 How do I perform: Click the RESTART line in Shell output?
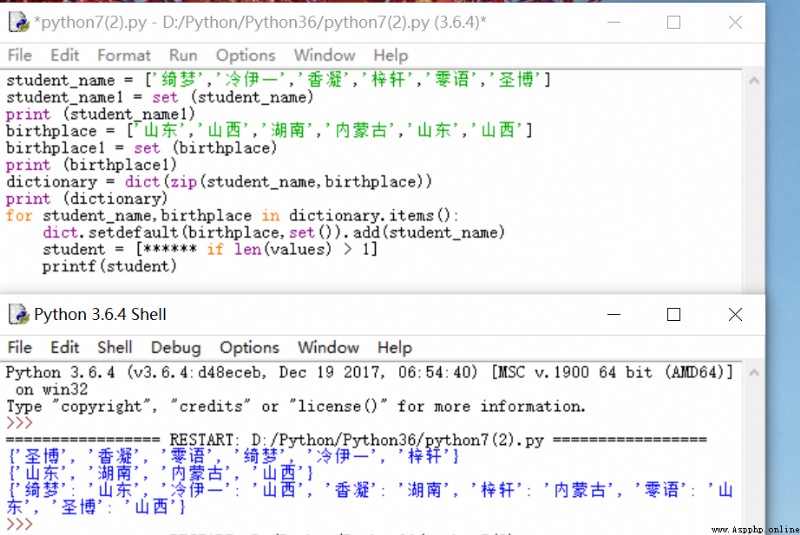(356, 440)
